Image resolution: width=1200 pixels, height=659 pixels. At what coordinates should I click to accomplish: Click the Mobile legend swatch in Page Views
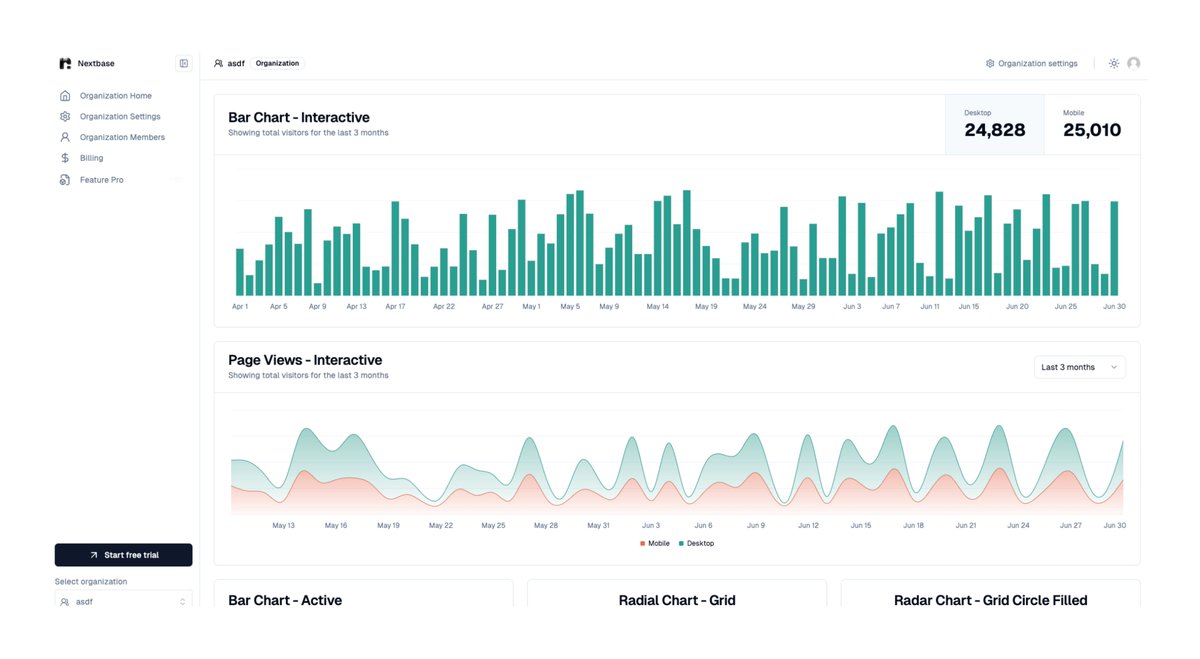coord(642,544)
